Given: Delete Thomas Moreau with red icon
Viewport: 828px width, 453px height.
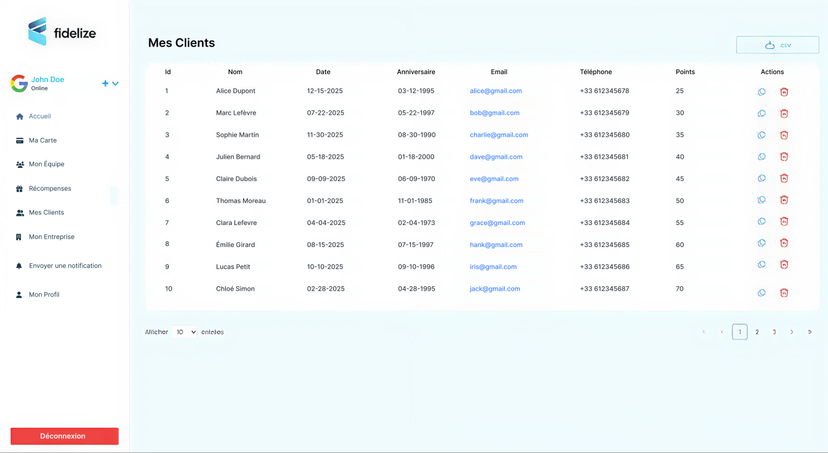Looking at the screenshot, I should tap(784, 200).
